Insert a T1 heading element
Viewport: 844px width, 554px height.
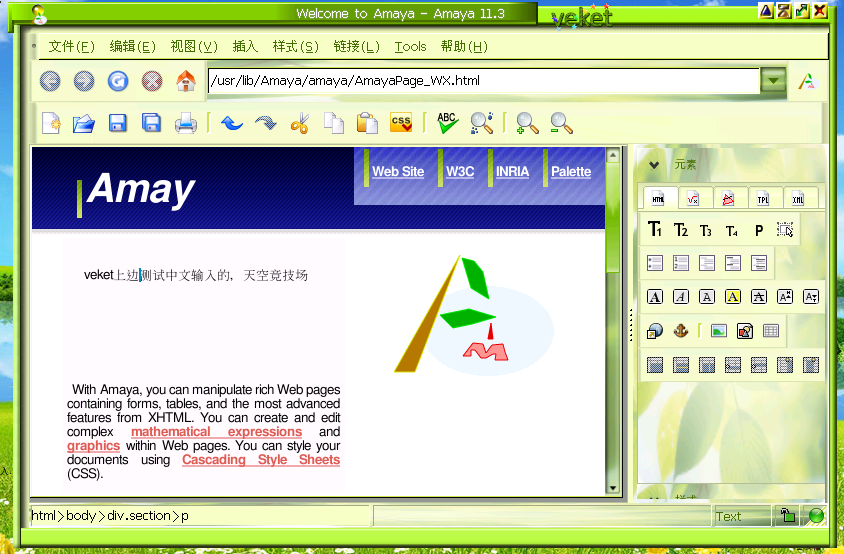tap(655, 230)
